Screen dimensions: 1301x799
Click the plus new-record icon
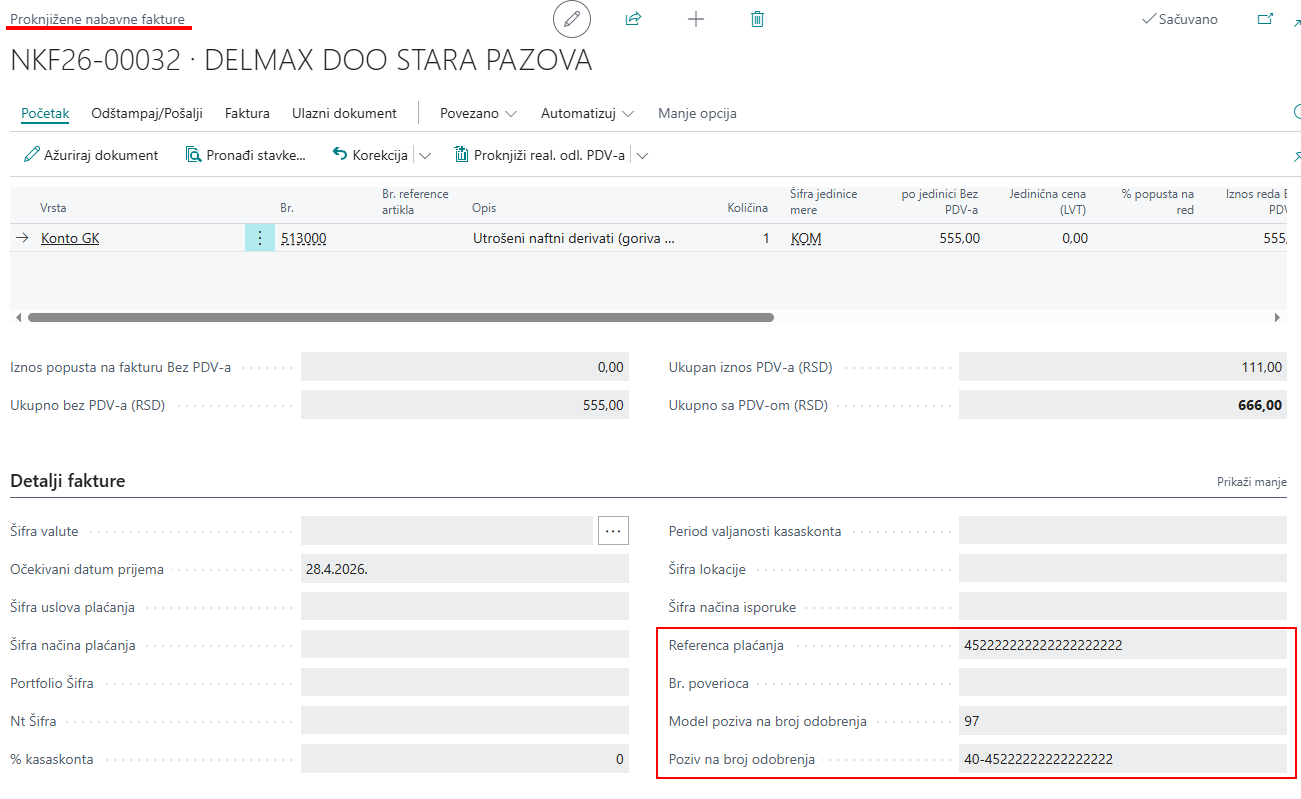tap(696, 19)
